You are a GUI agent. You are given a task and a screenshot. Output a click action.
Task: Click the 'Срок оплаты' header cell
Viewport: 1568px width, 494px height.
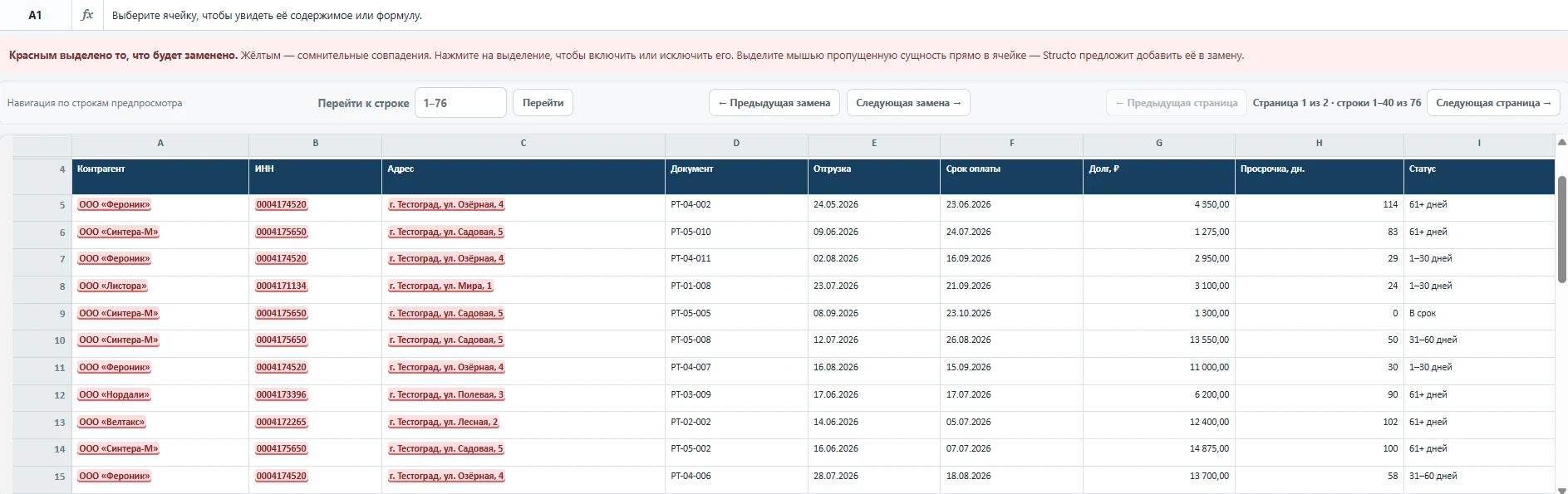[x=1011, y=176]
